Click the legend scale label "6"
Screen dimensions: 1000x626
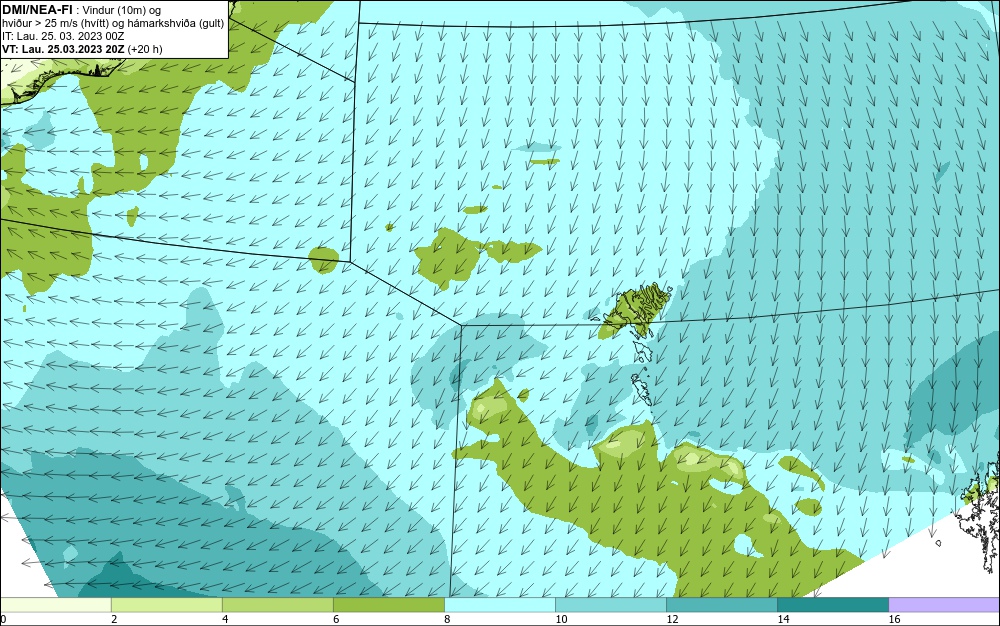336,619
